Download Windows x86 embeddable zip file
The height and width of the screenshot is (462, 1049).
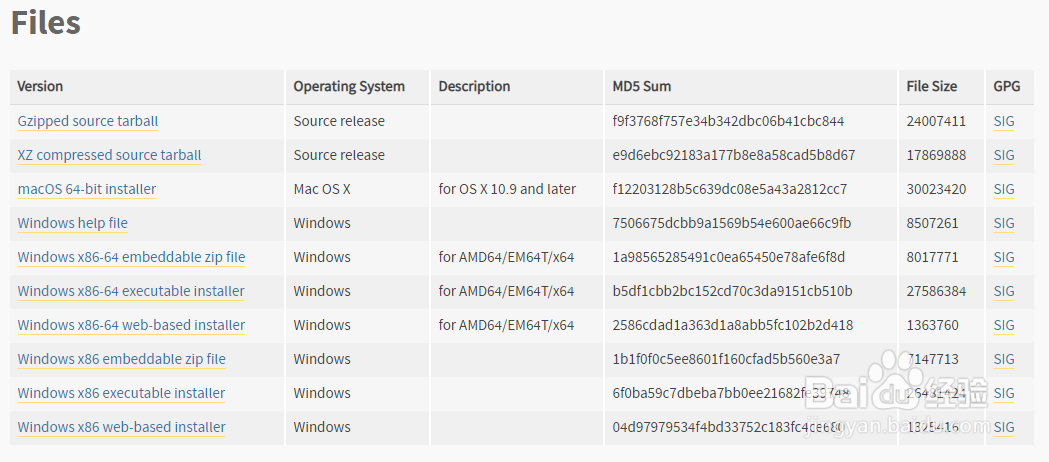tap(122, 359)
